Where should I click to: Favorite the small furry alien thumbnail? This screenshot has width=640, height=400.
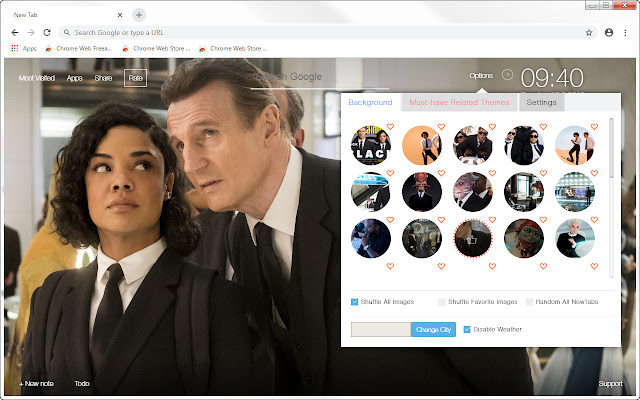543,220
